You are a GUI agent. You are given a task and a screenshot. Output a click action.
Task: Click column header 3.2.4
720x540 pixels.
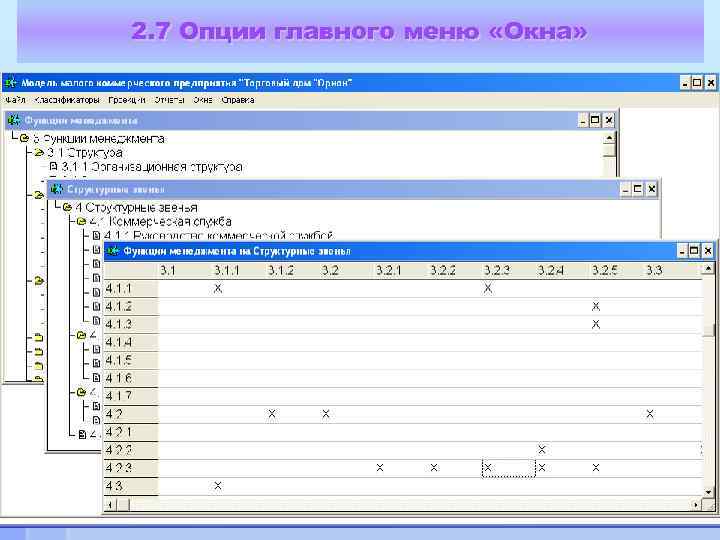(x=551, y=270)
